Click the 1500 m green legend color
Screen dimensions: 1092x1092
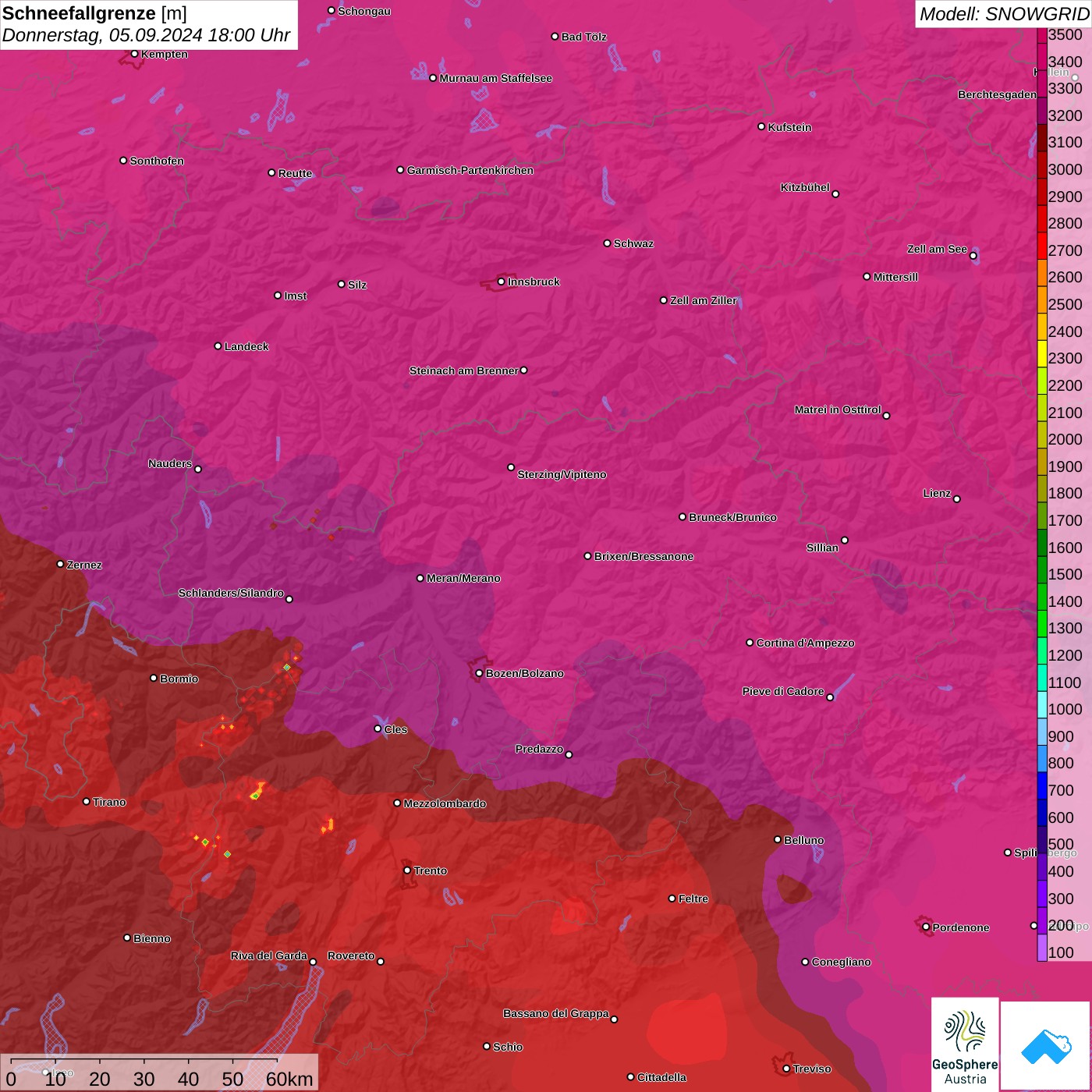[1042, 569]
